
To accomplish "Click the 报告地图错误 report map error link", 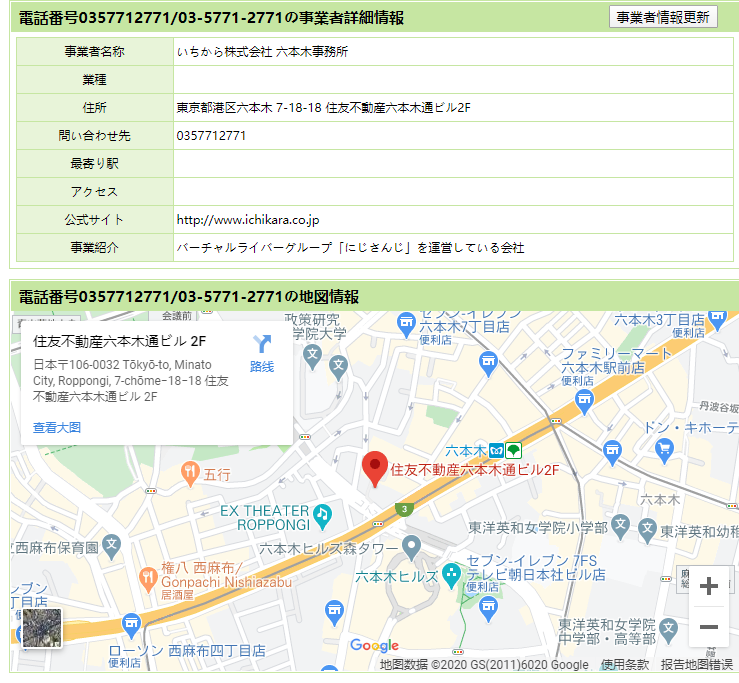I will [697, 665].
